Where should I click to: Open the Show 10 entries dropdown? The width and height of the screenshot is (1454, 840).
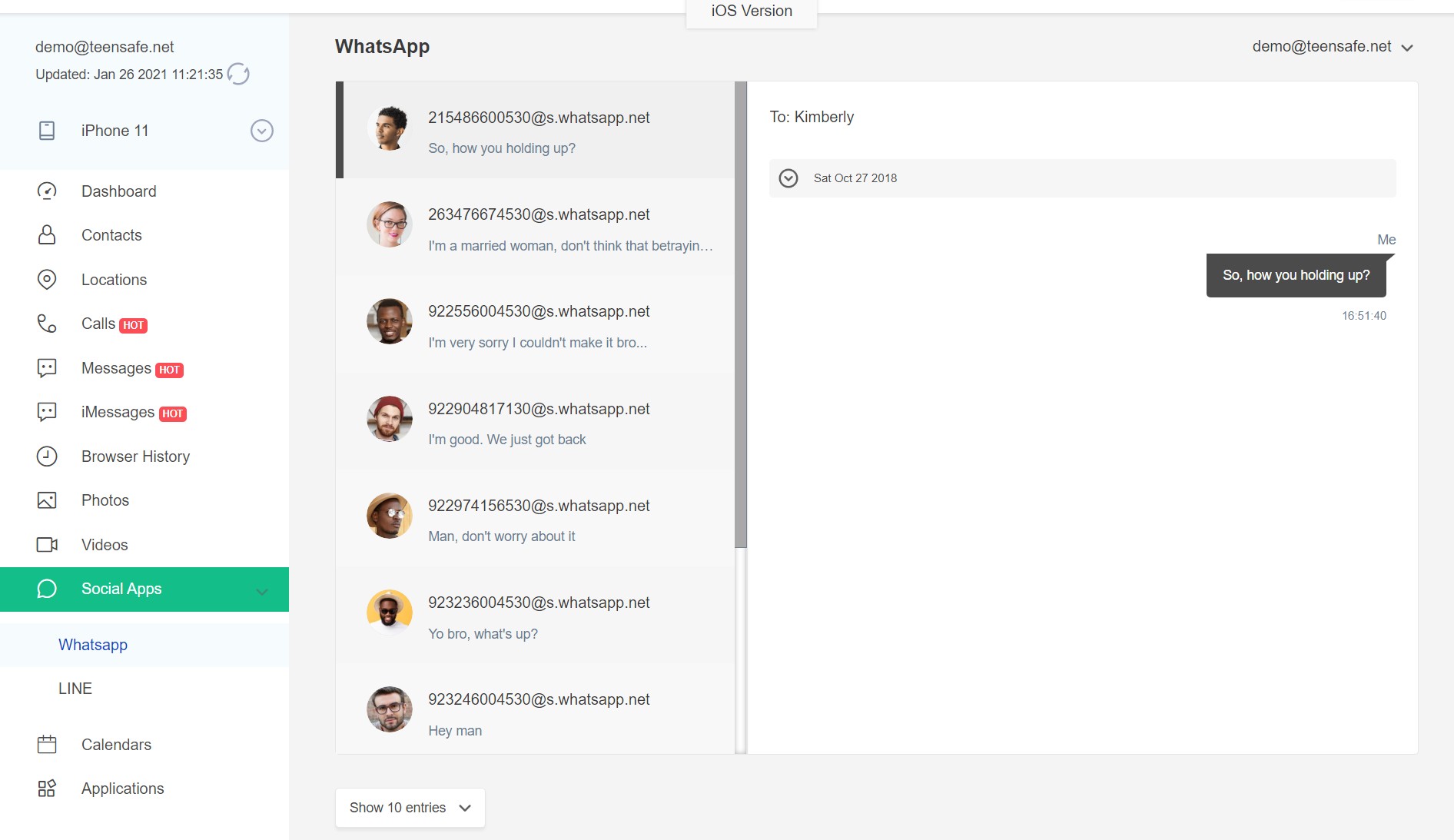[x=410, y=808]
